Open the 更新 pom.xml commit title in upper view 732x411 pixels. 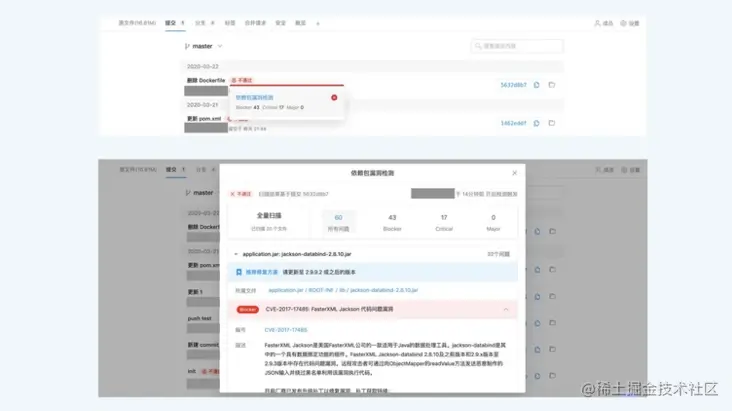[204, 119]
